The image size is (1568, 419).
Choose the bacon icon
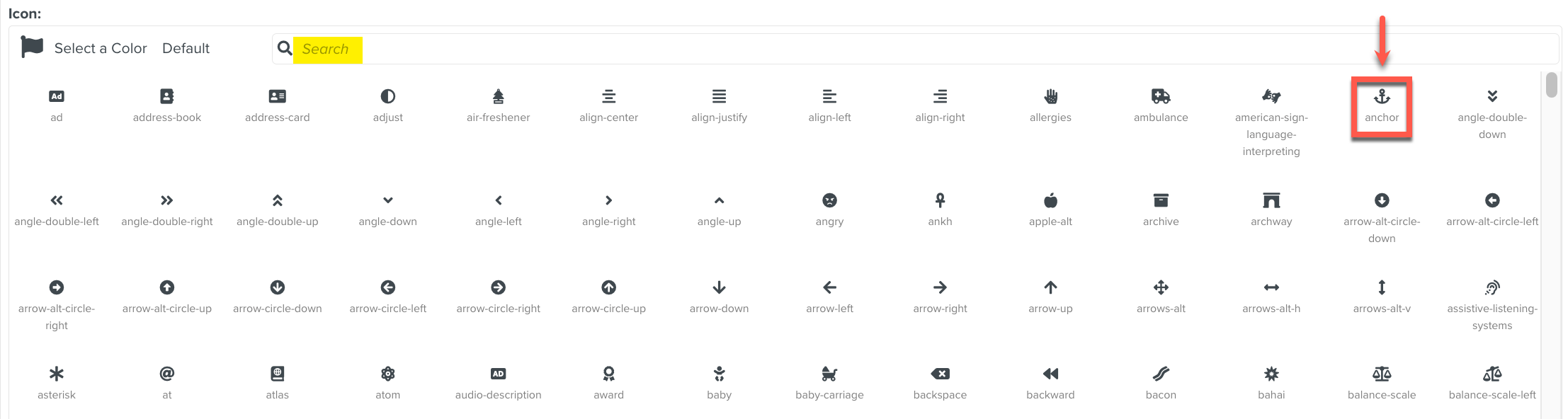click(1160, 374)
